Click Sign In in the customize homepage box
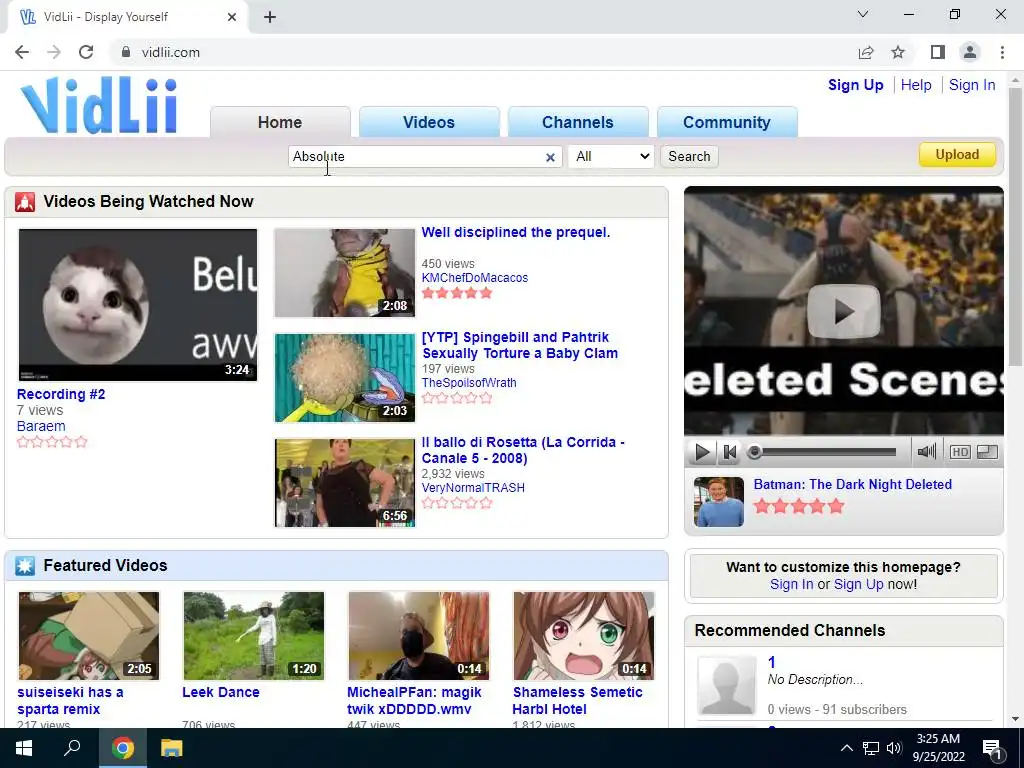1024x768 pixels. [792, 584]
